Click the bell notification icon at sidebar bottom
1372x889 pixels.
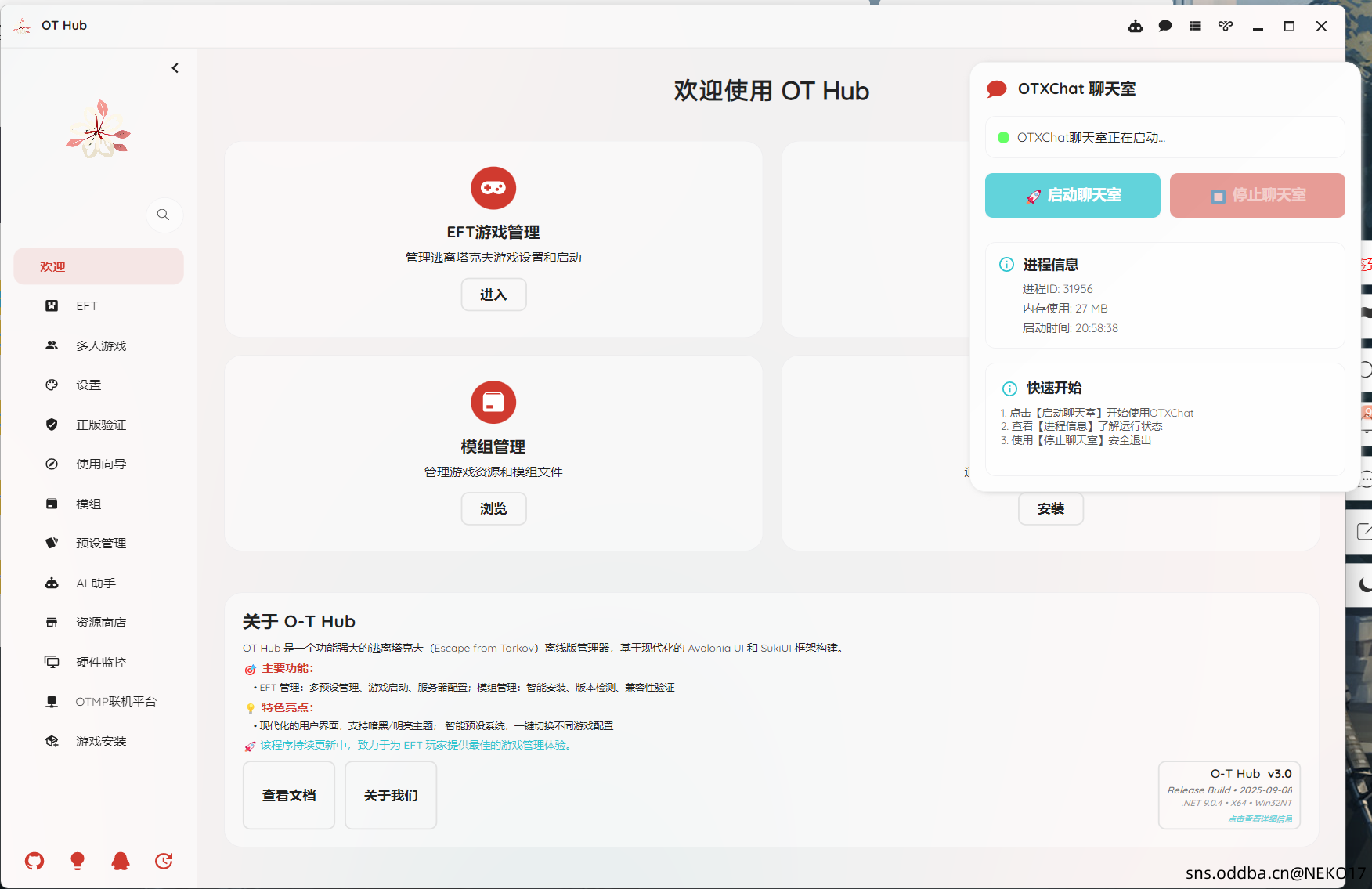121,862
